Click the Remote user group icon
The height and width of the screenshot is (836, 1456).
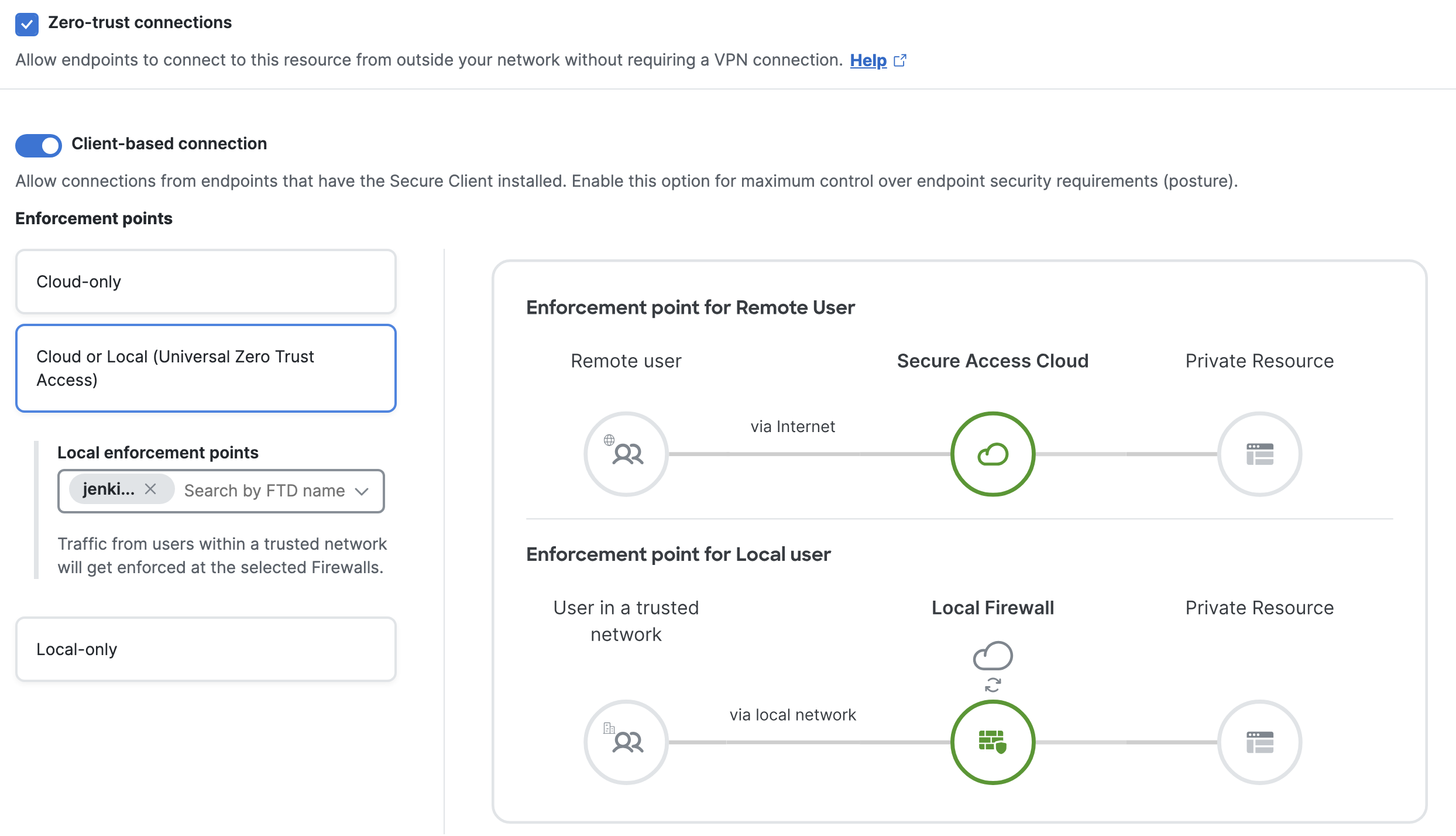click(x=626, y=454)
